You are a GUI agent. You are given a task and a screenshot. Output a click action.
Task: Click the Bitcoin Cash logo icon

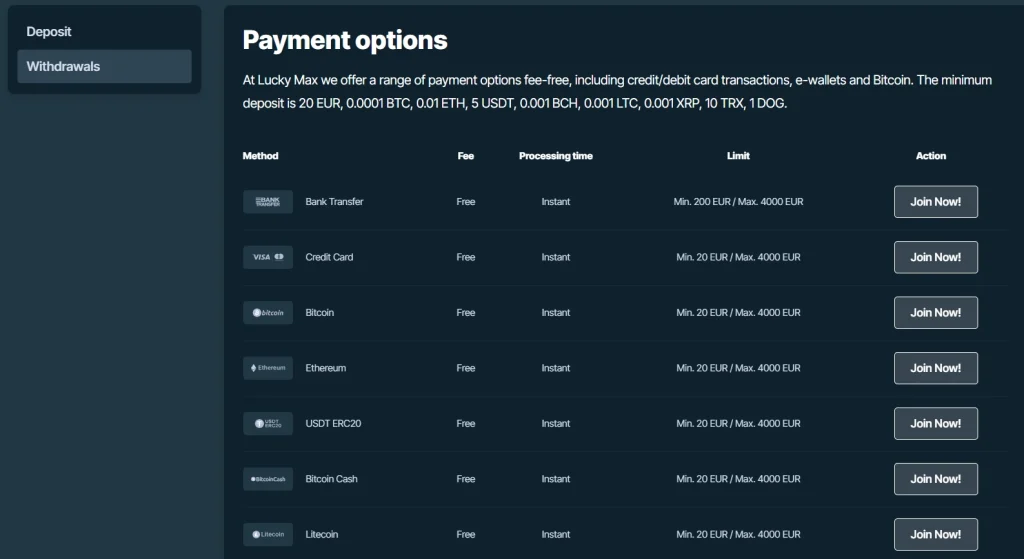(x=268, y=479)
